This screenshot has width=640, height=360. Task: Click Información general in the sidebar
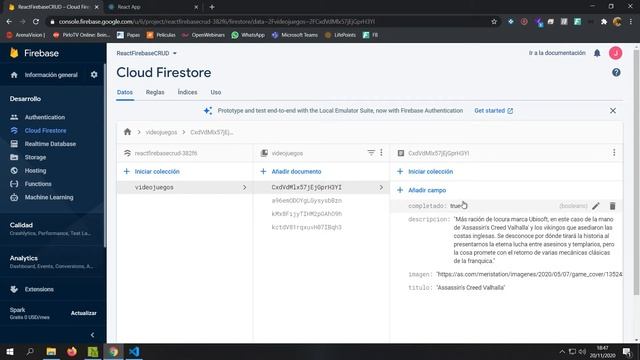[51, 75]
